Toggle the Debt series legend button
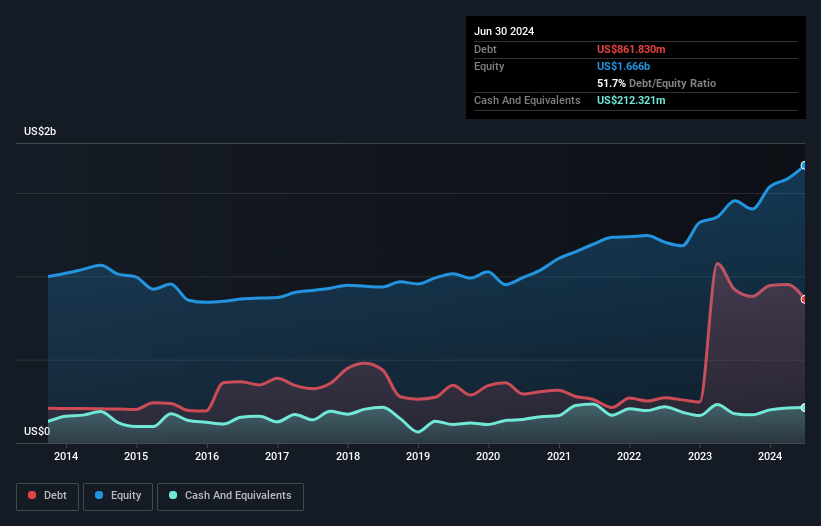 click(47, 496)
